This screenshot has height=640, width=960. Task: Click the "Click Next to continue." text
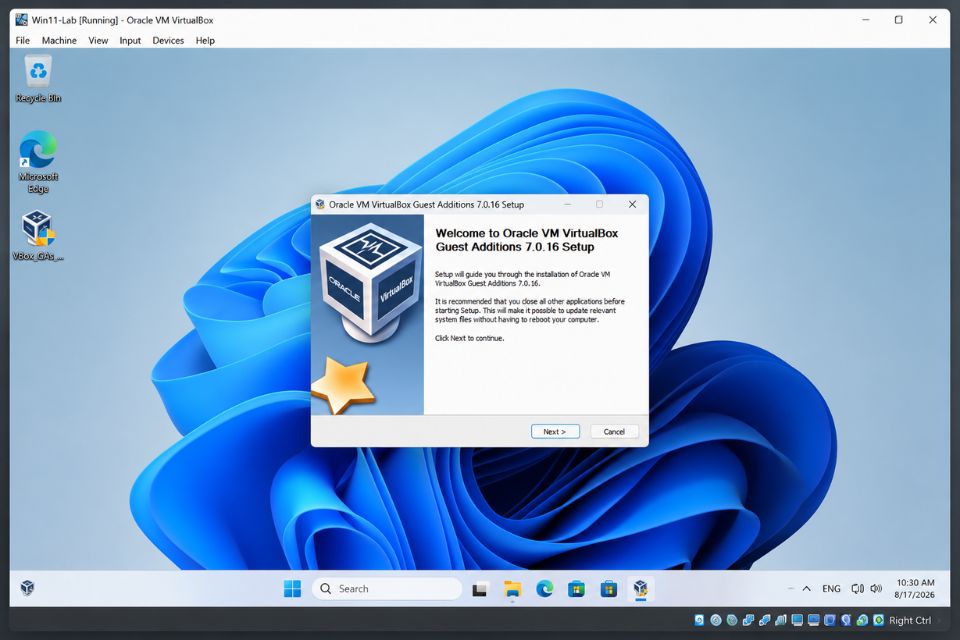pos(470,338)
